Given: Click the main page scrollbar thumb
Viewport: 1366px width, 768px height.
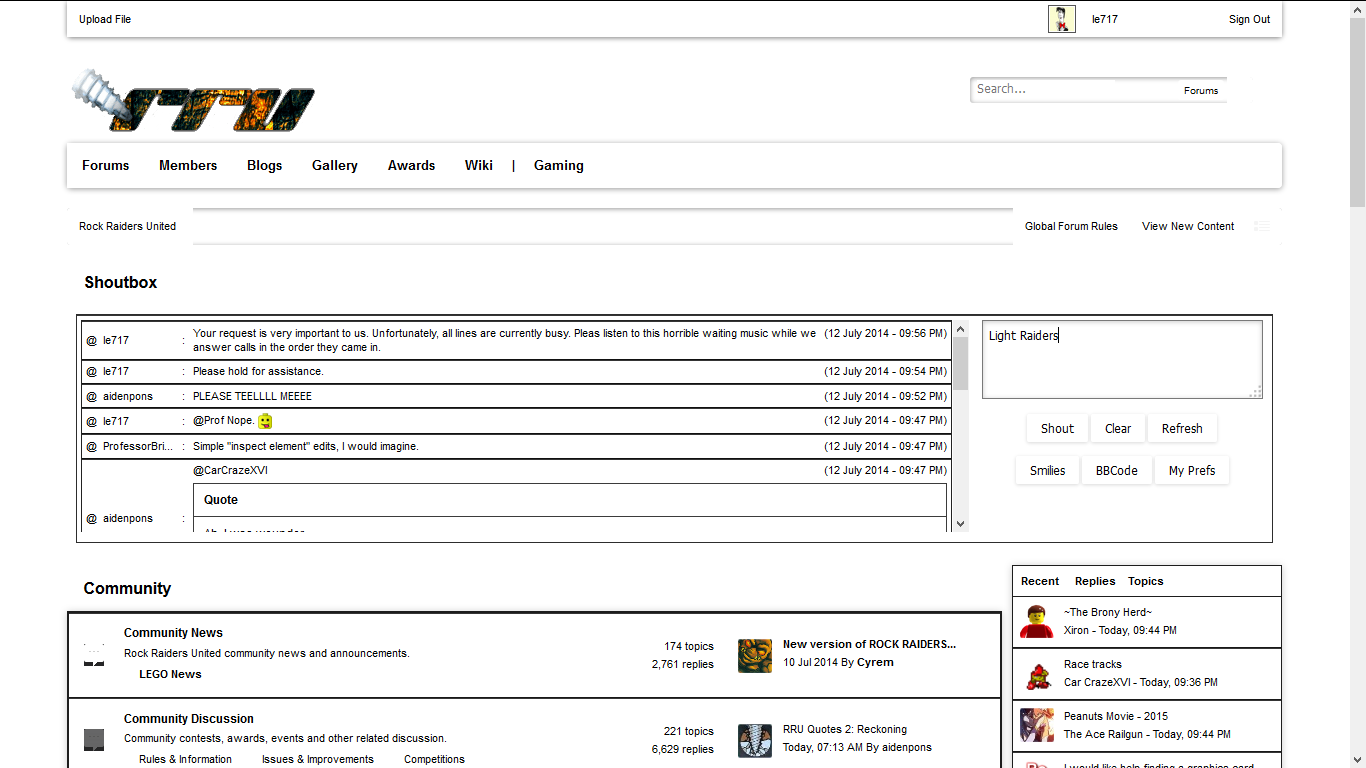Looking at the screenshot, I should coord(1357,111).
